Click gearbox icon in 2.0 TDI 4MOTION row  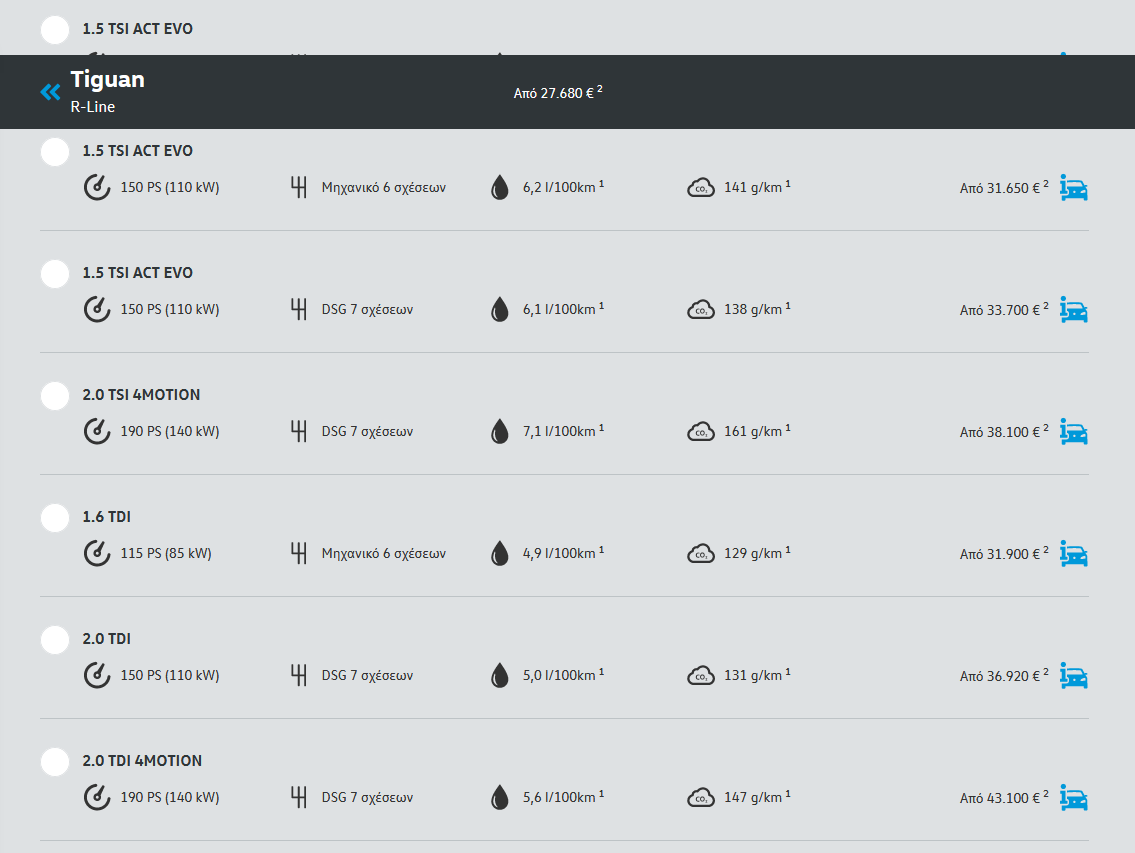[x=298, y=797]
